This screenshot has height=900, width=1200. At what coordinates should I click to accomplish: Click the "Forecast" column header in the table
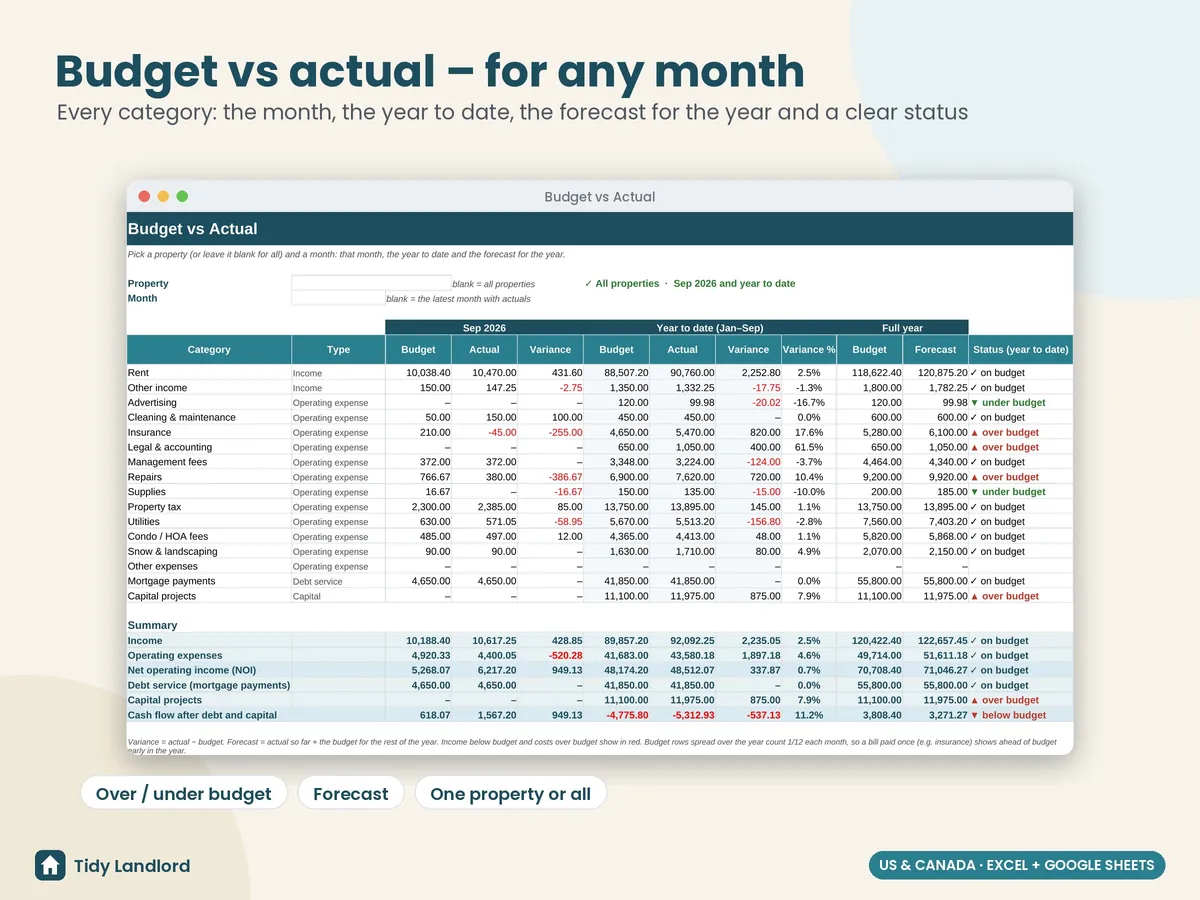(936, 349)
